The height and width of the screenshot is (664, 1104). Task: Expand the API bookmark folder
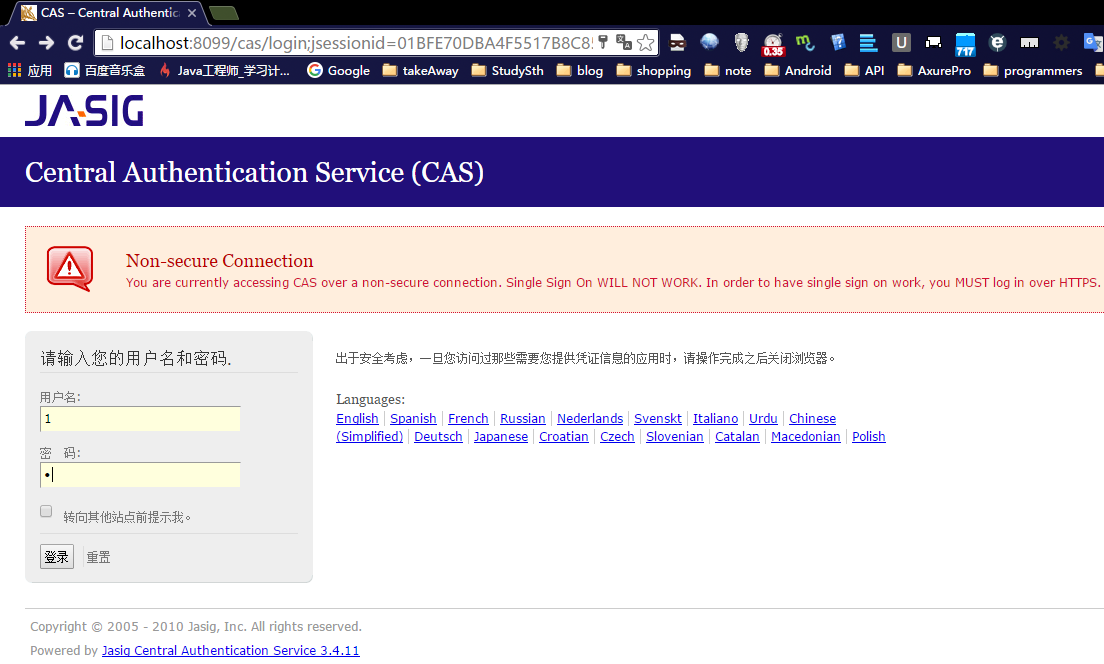[864, 70]
